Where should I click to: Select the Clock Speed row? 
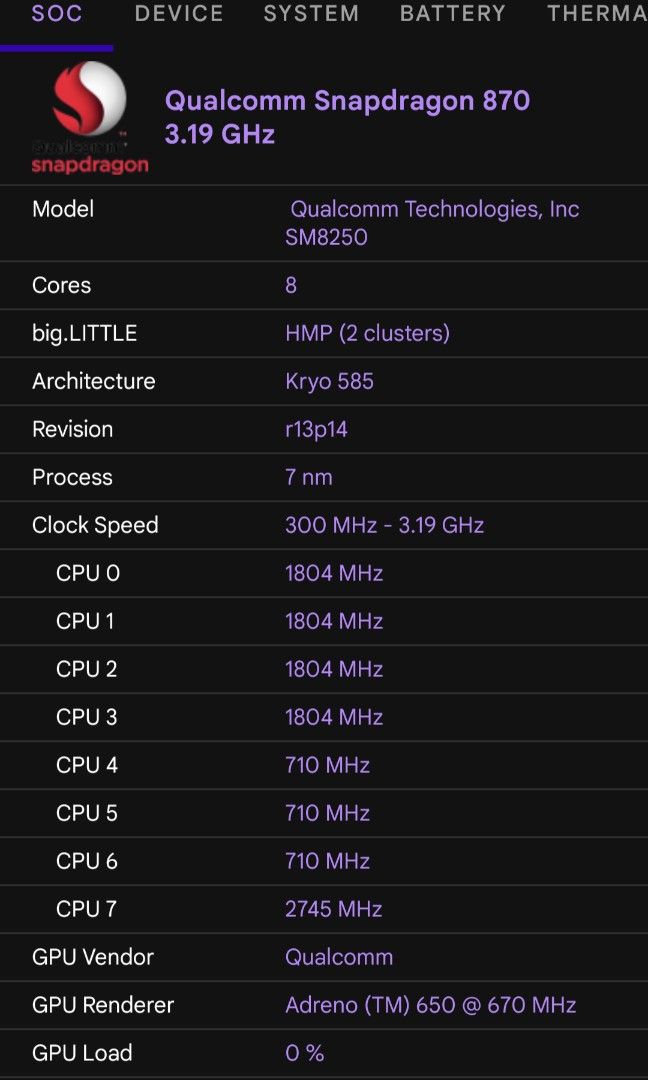pyautogui.click(x=324, y=525)
